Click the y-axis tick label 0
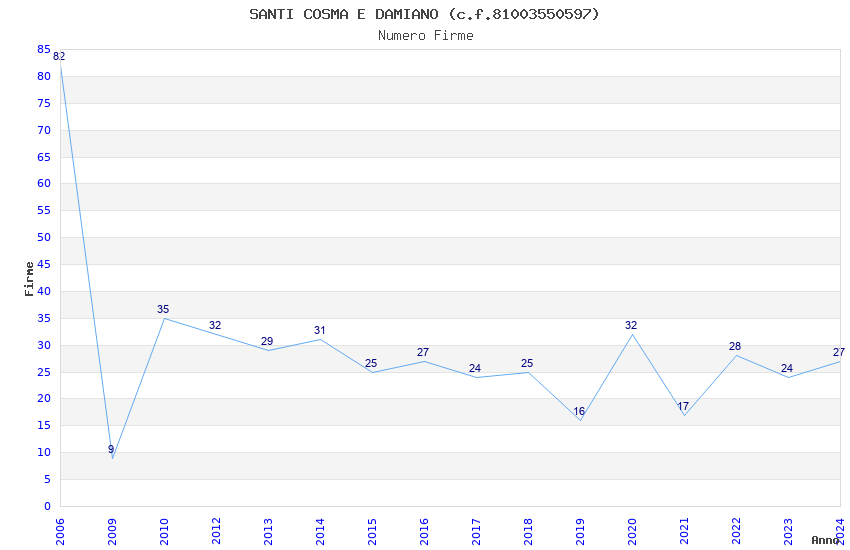850x550 pixels. (x=47, y=507)
